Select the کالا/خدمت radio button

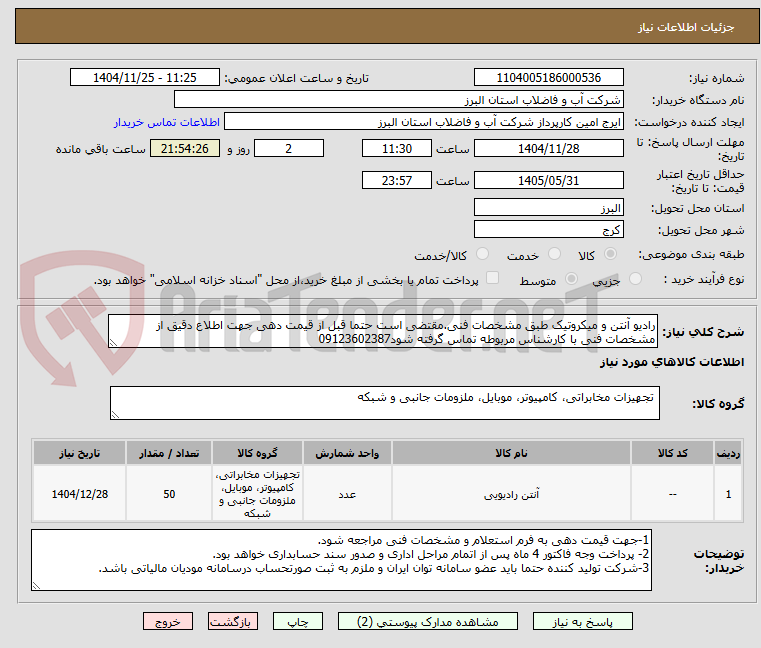pos(482,254)
